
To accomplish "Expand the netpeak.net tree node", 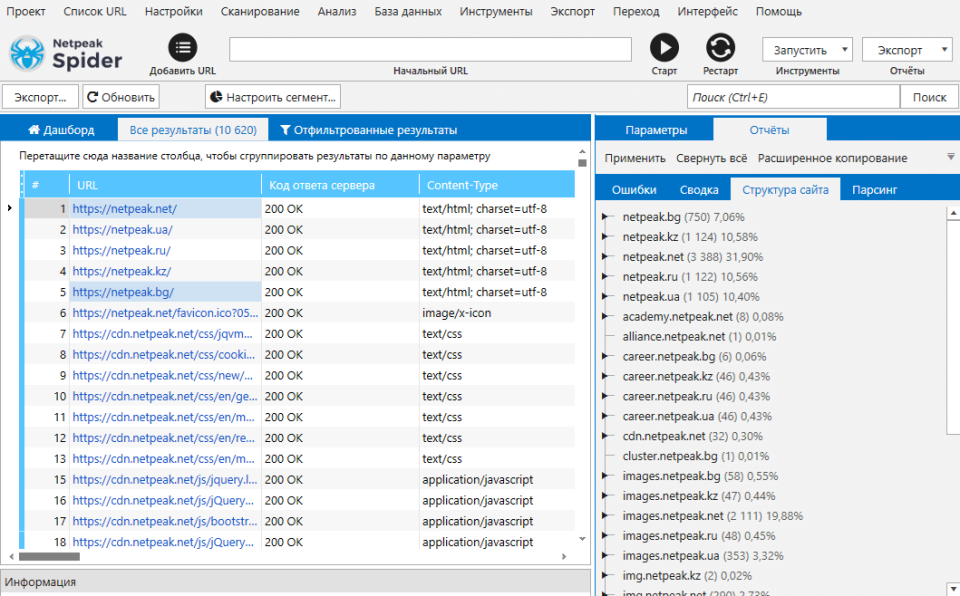I will click(606, 257).
